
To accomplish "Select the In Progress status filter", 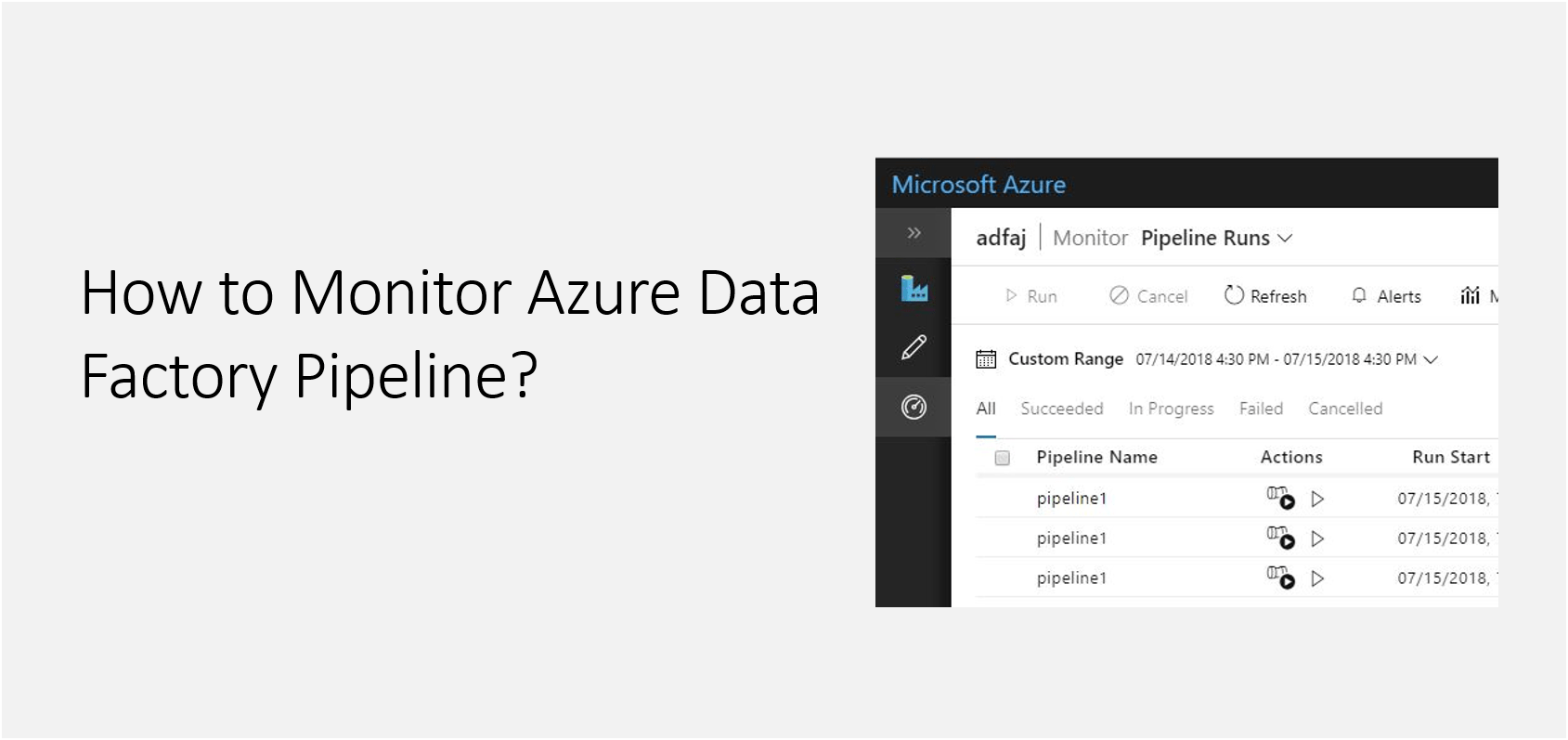I will pos(1170,409).
